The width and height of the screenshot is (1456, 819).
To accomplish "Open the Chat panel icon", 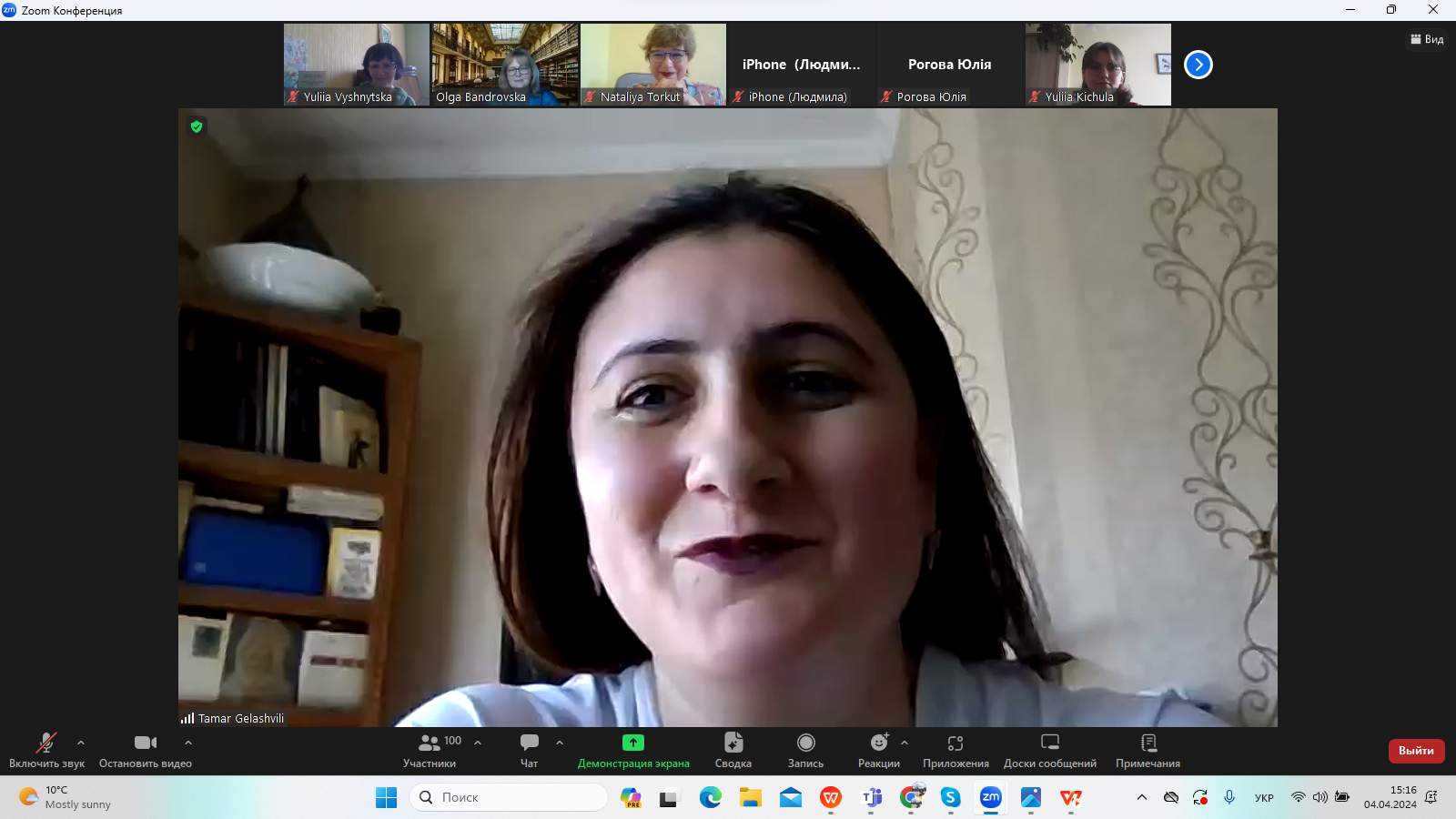I will (x=529, y=743).
